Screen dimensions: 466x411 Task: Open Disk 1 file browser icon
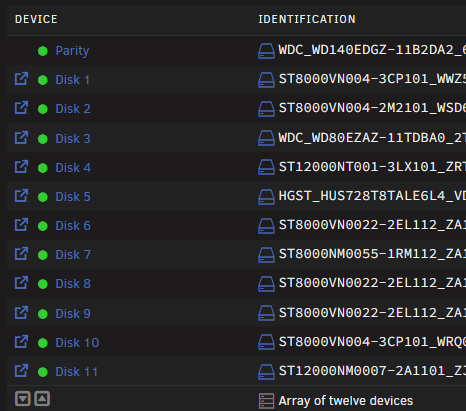click(21, 79)
